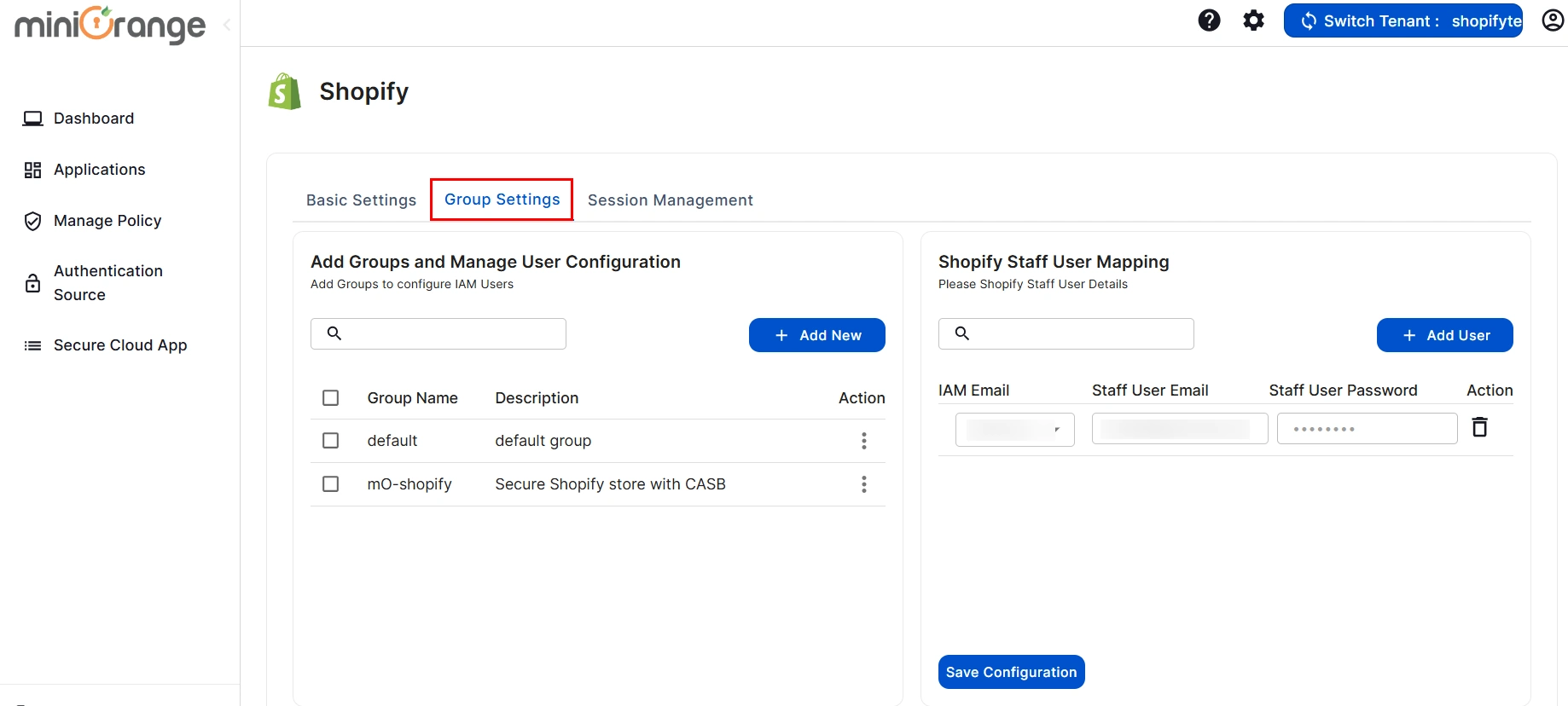Click the search icon in staff user search box

[x=962, y=333]
